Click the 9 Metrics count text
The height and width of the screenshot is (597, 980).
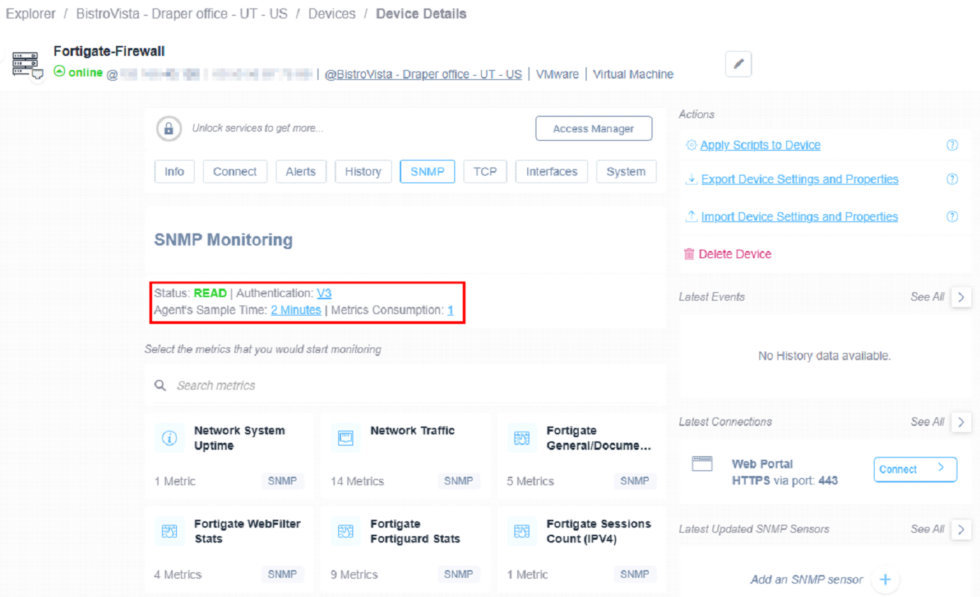(354, 574)
